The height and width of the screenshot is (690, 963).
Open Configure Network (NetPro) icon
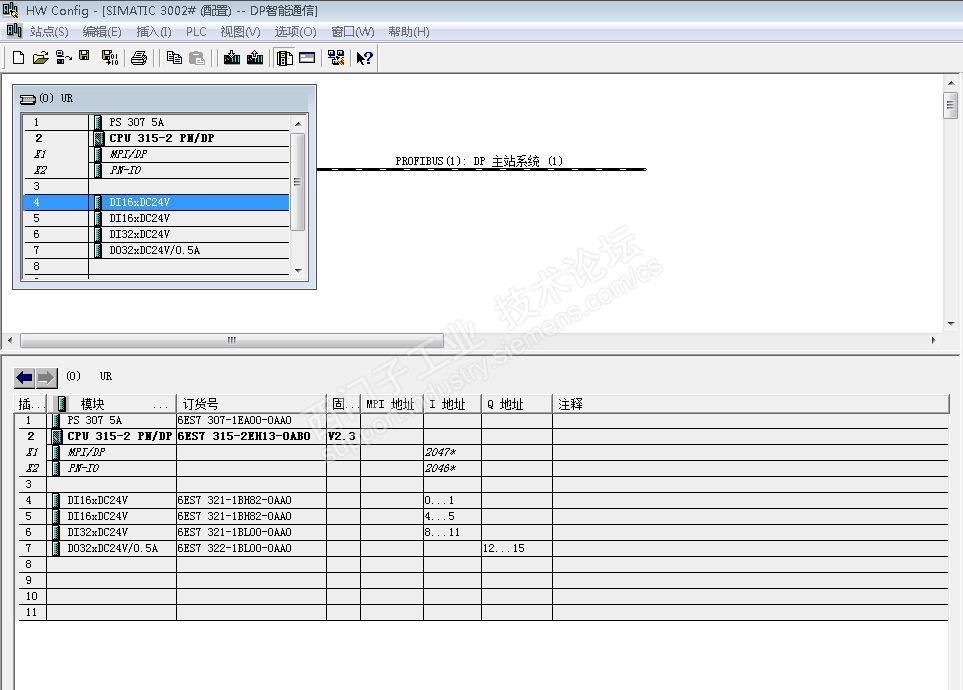(x=336, y=58)
